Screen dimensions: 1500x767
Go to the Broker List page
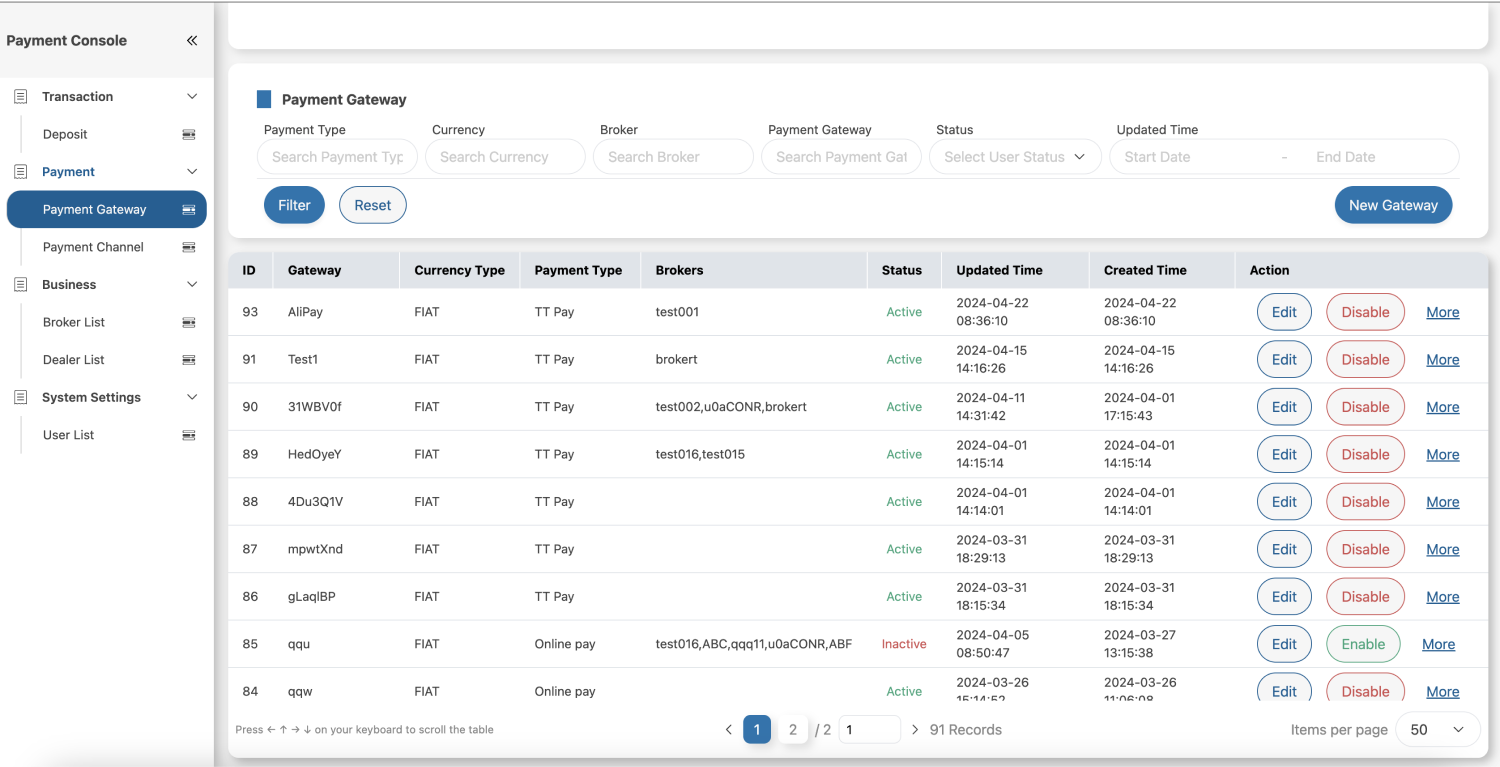(x=74, y=322)
